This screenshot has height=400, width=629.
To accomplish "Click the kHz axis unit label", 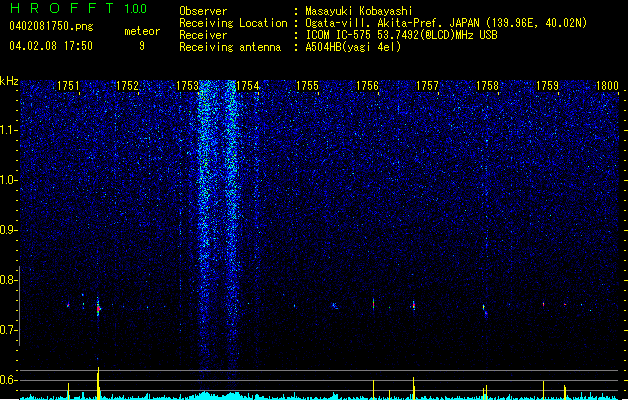I will tap(9, 81).
